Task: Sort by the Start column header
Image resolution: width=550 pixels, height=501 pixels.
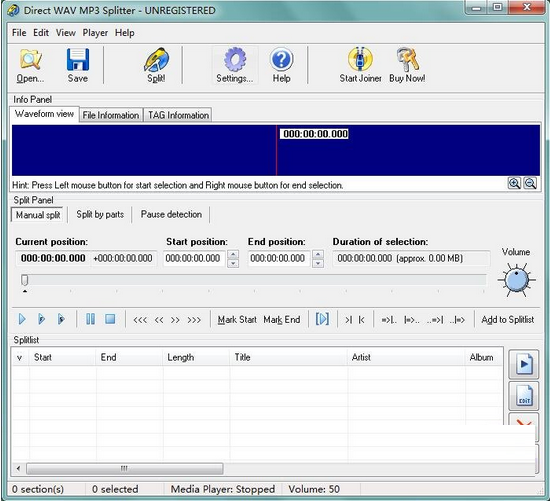Action: point(63,358)
